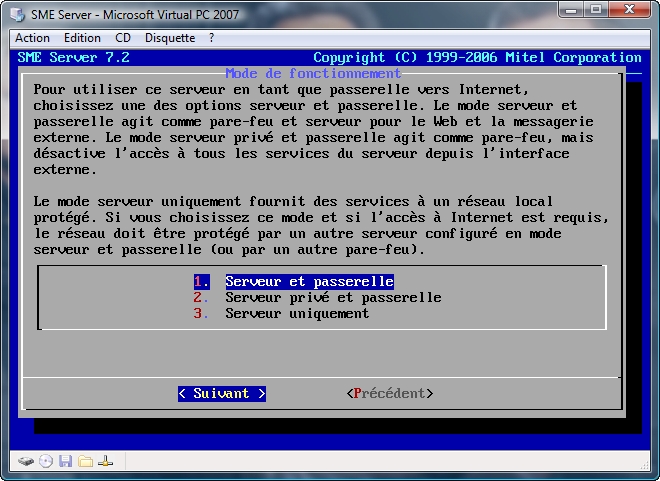Click the Précédent button

[390, 393]
